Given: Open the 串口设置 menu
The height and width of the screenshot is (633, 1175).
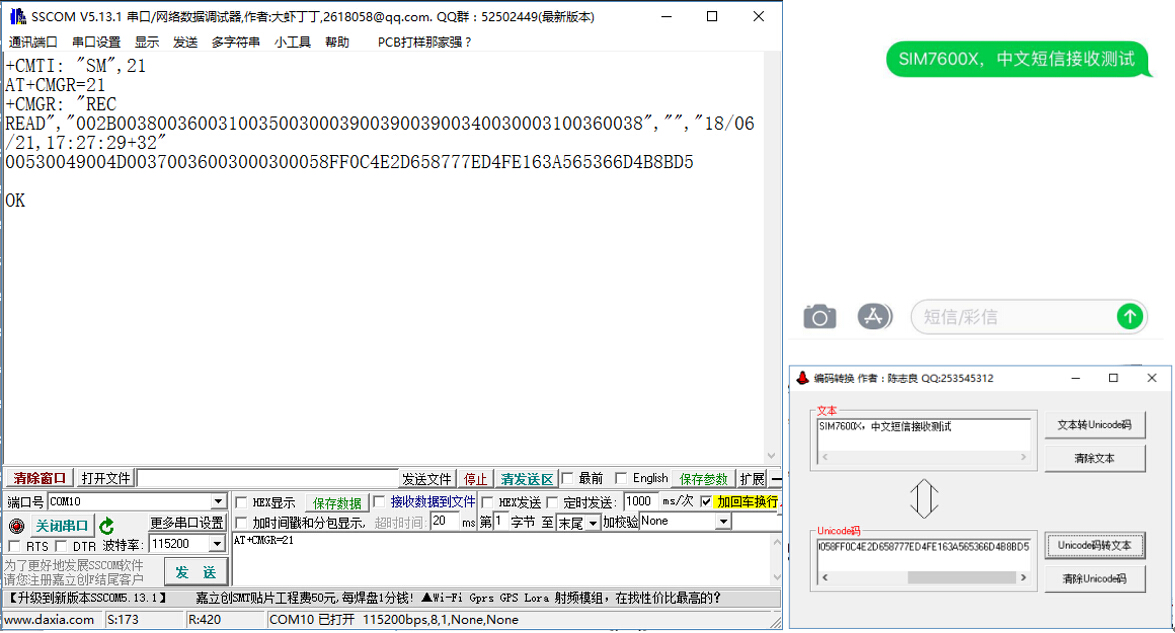Looking at the screenshot, I should tap(96, 42).
